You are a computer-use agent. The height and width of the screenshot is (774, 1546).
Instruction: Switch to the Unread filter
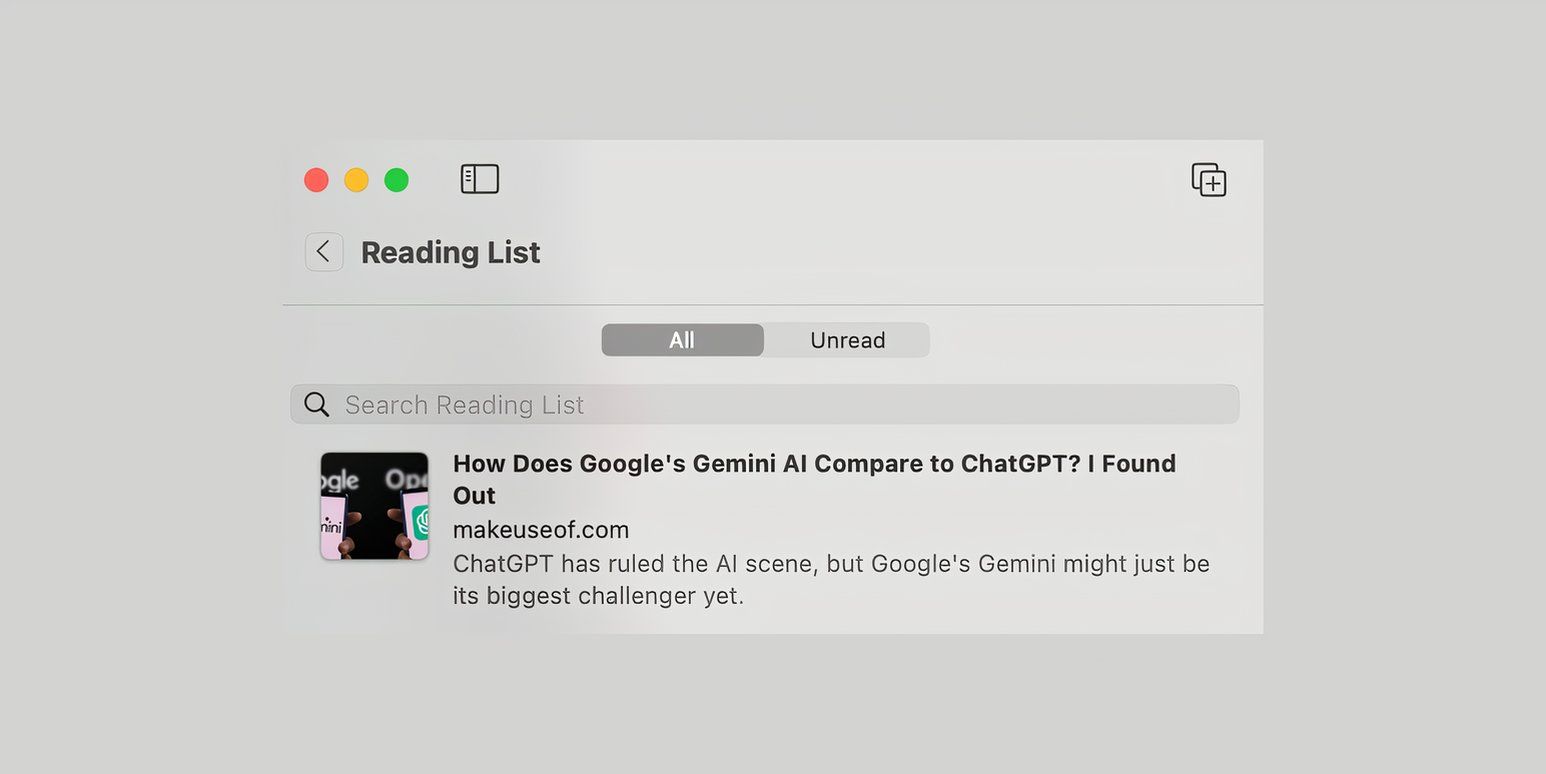(846, 340)
